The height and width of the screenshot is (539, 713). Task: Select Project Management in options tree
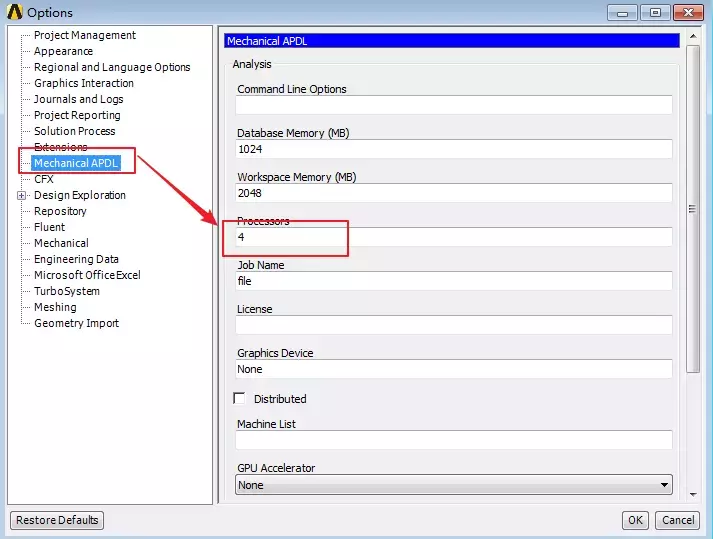[85, 35]
